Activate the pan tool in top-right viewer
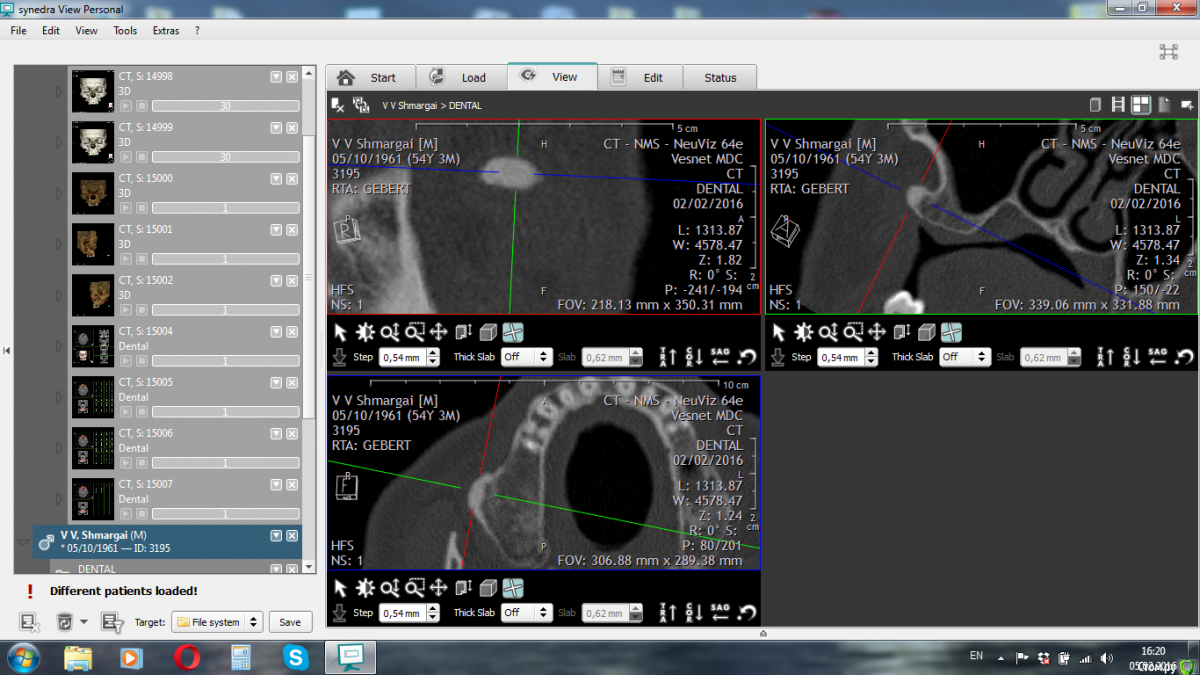The height and width of the screenshot is (675, 1200). point(876,332)
